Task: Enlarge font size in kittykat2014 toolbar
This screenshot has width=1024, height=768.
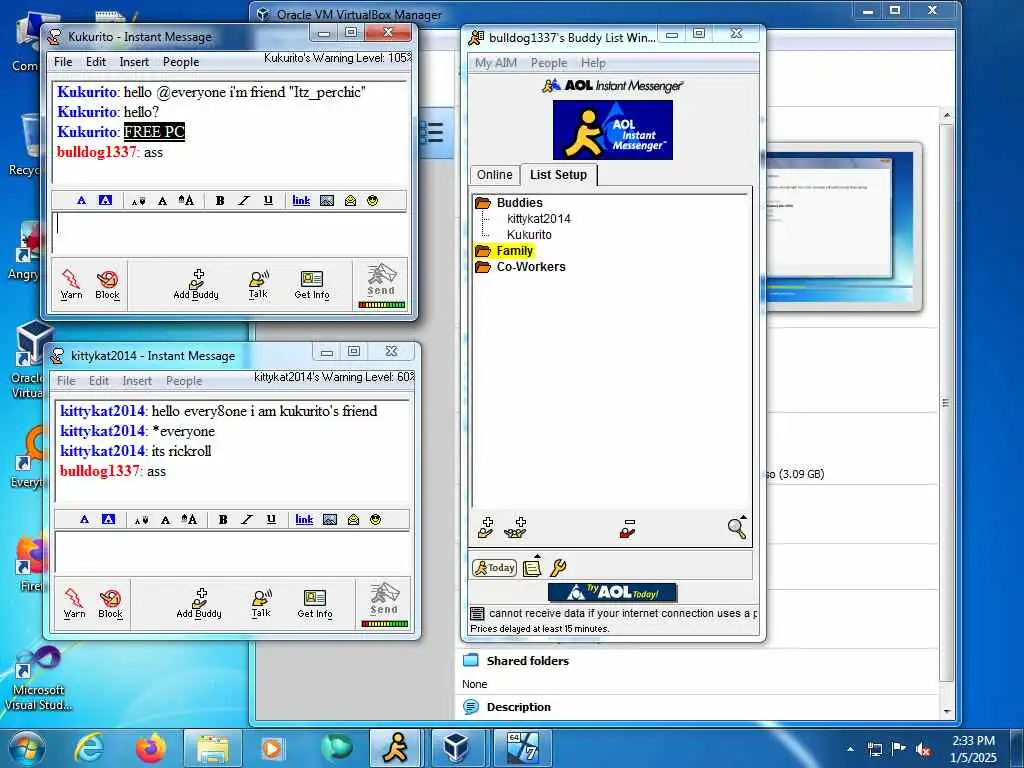Action: tap(189, 520)
